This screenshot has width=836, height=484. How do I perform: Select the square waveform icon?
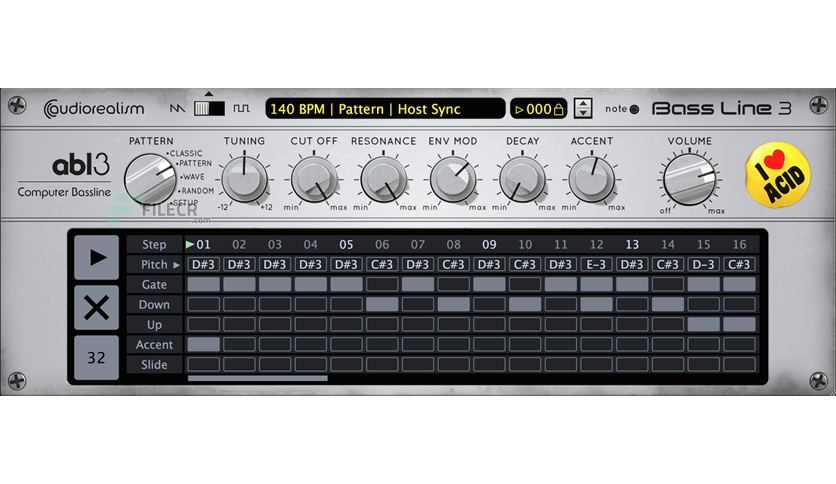[241, 109]
